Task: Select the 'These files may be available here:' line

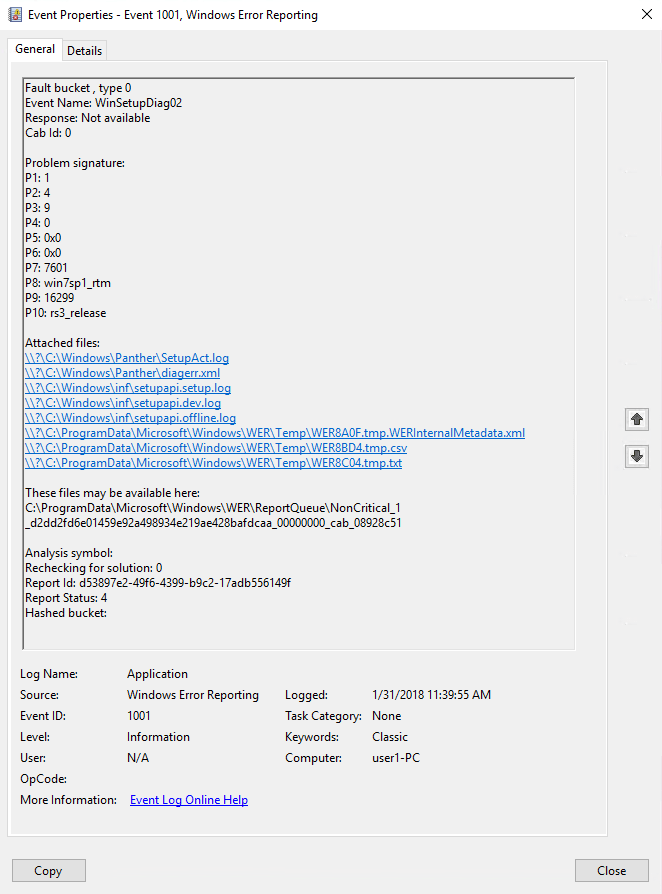Action: pos(112,493)
